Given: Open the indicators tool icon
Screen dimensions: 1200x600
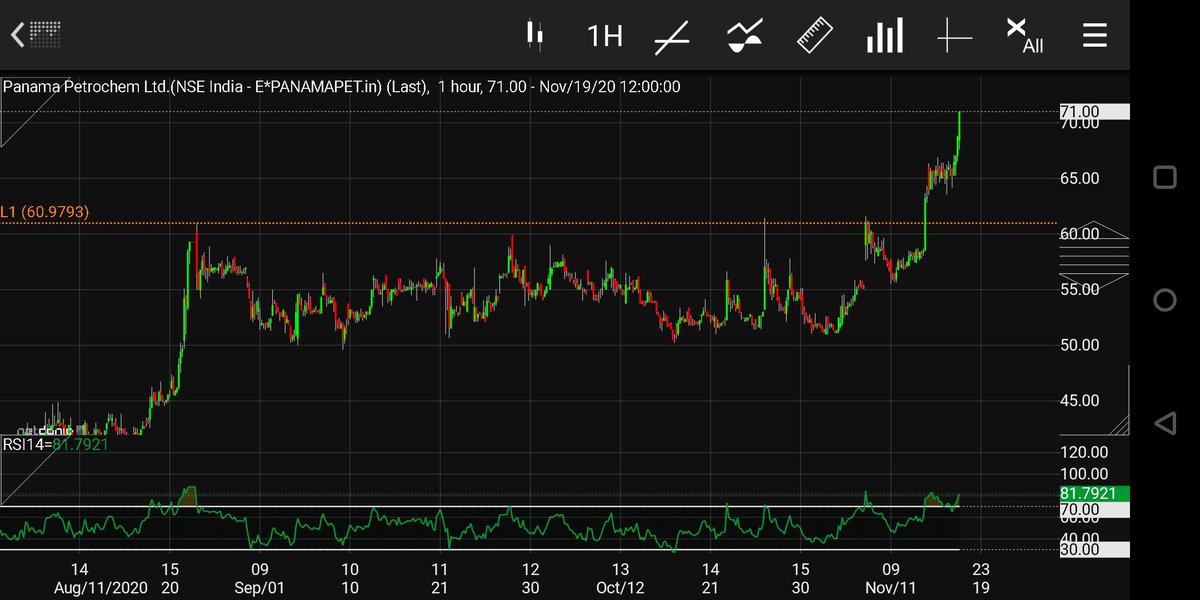Looking at the screenshot, I should pyautogui.click(x=744, y=35).
